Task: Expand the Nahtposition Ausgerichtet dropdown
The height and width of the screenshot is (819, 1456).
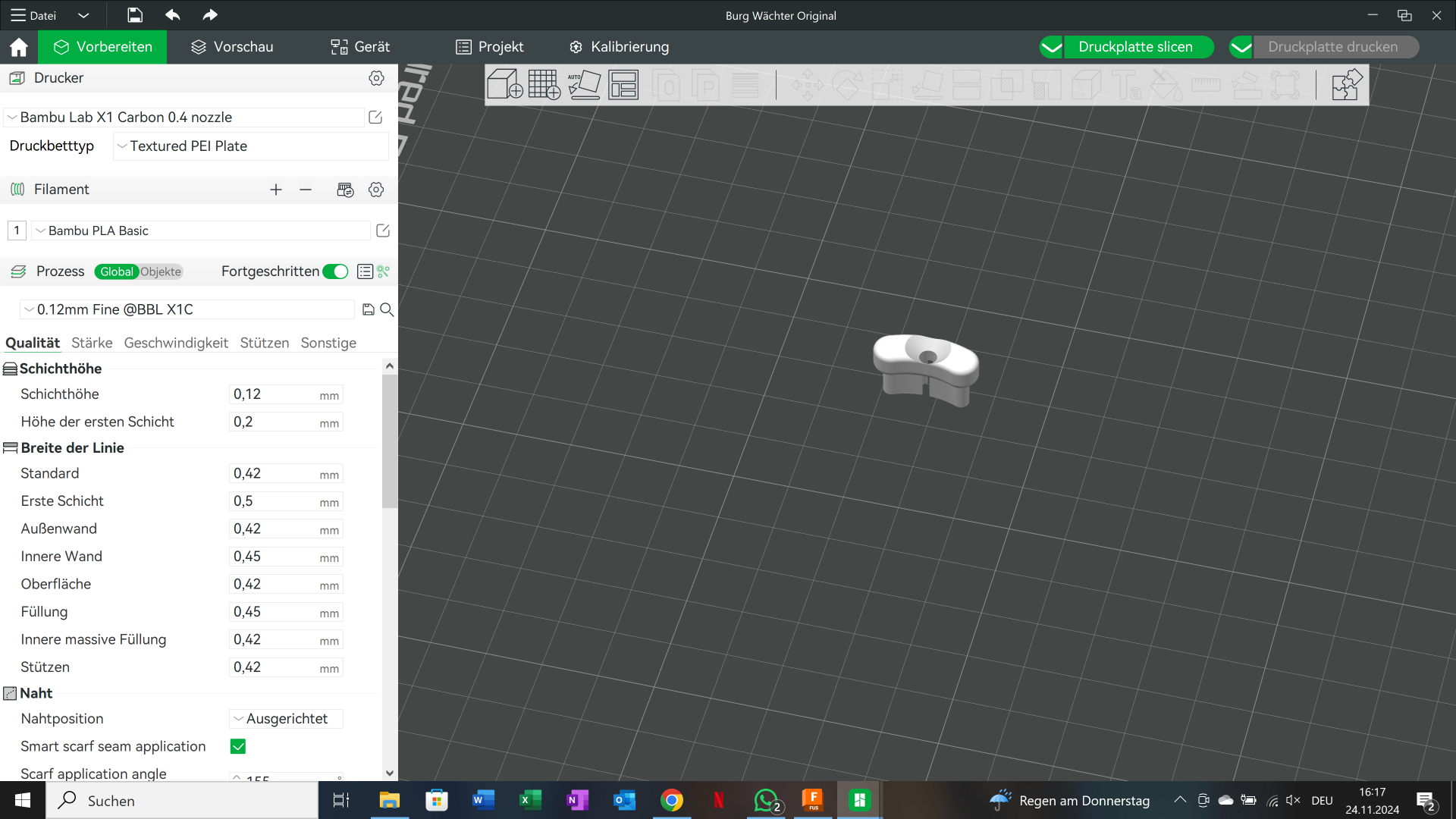Action: pos(287,719)
